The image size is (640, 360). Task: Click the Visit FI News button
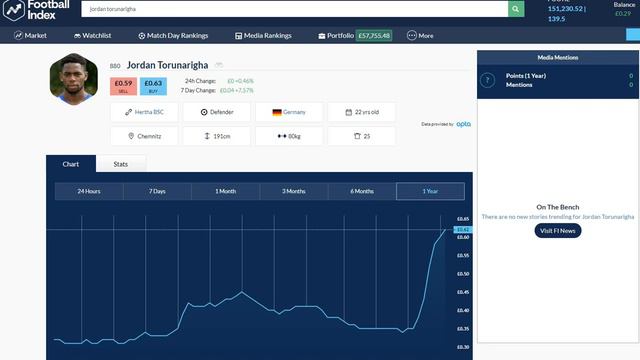point(558,231)
